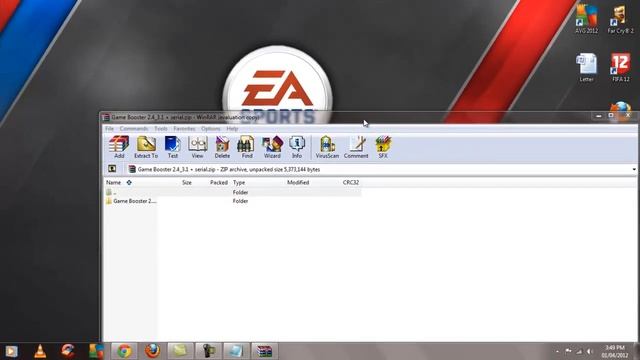Sort list by CRC32 column

pos(351,182)
